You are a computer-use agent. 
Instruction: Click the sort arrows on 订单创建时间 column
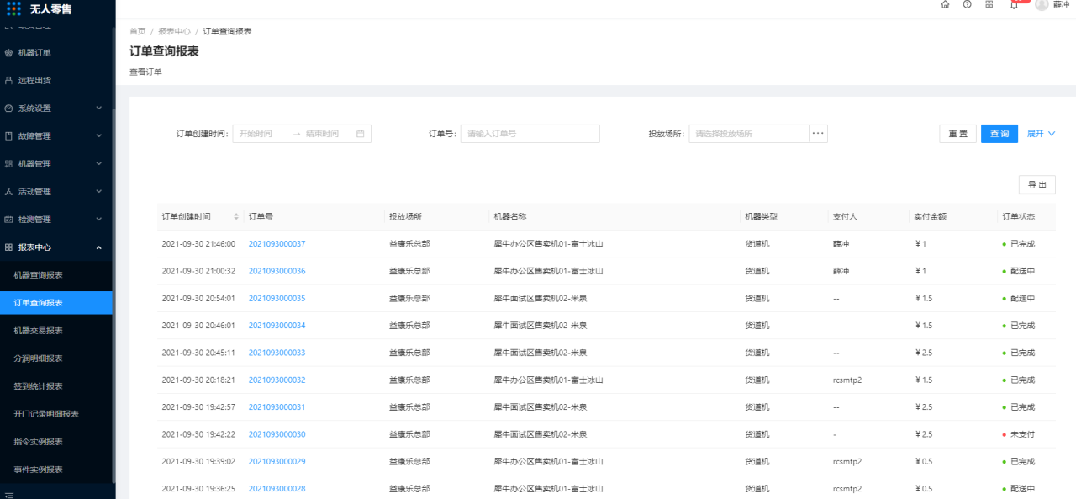[236, 217]
